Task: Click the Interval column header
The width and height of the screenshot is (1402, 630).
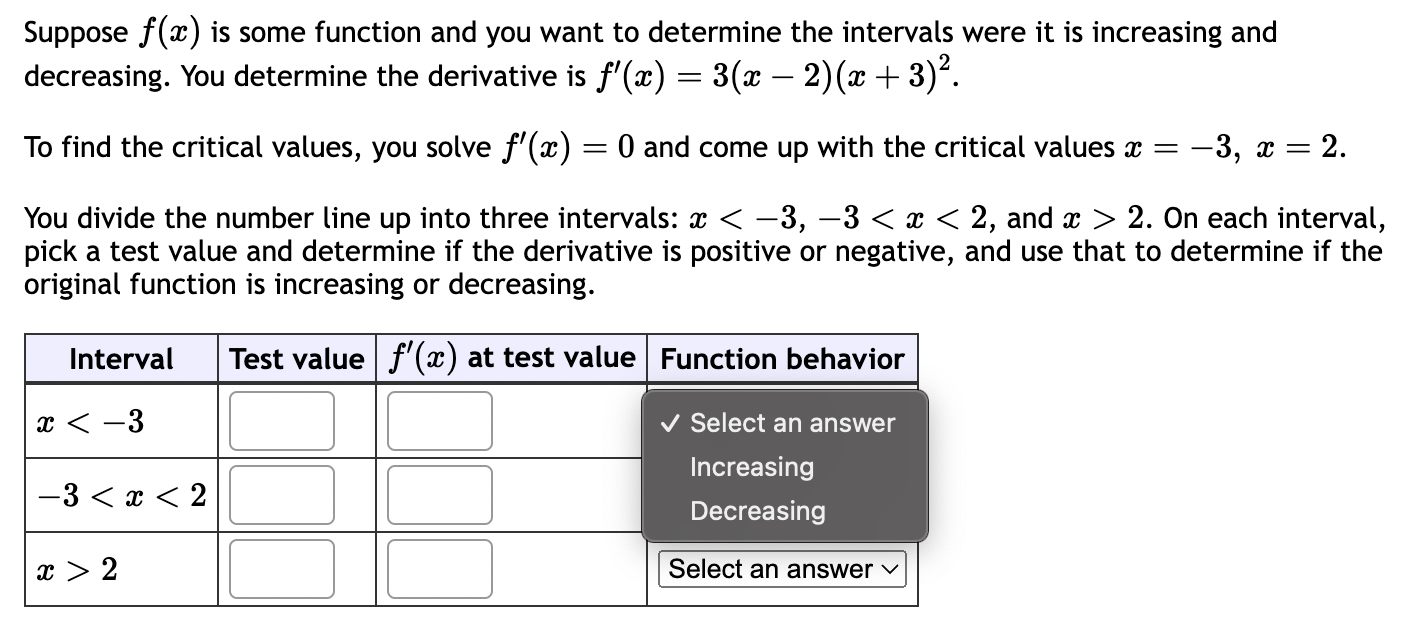Action: coord(120,359)
